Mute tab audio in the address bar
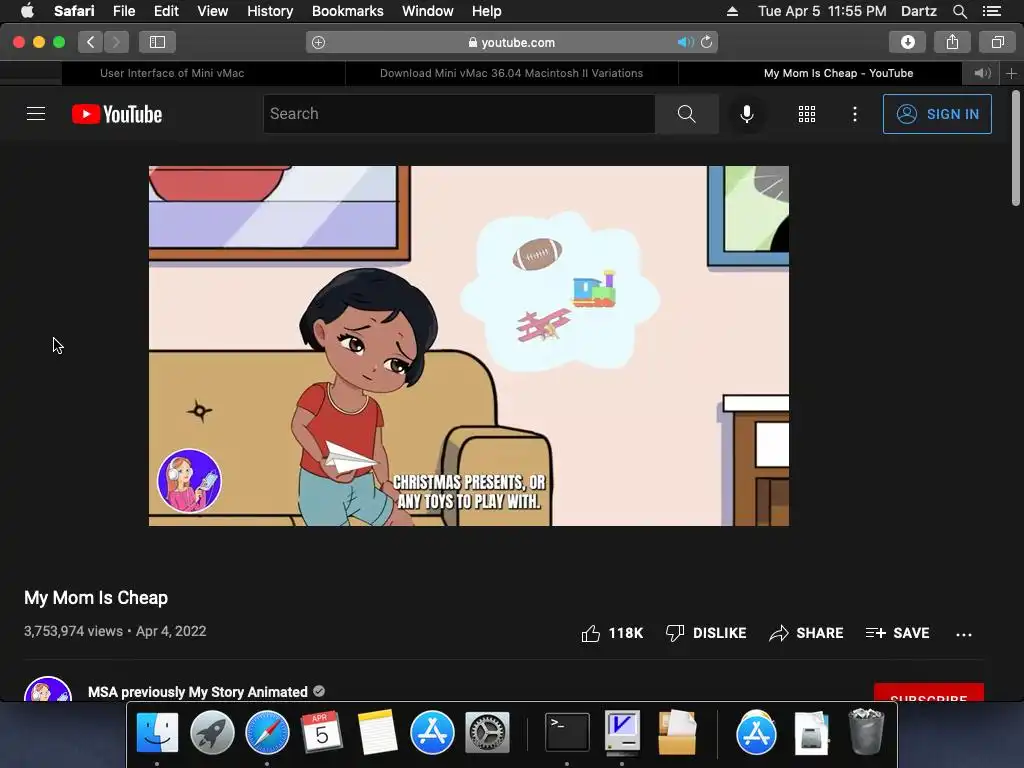The width and height of the screenshot is (1024, 768). (685, 42)
